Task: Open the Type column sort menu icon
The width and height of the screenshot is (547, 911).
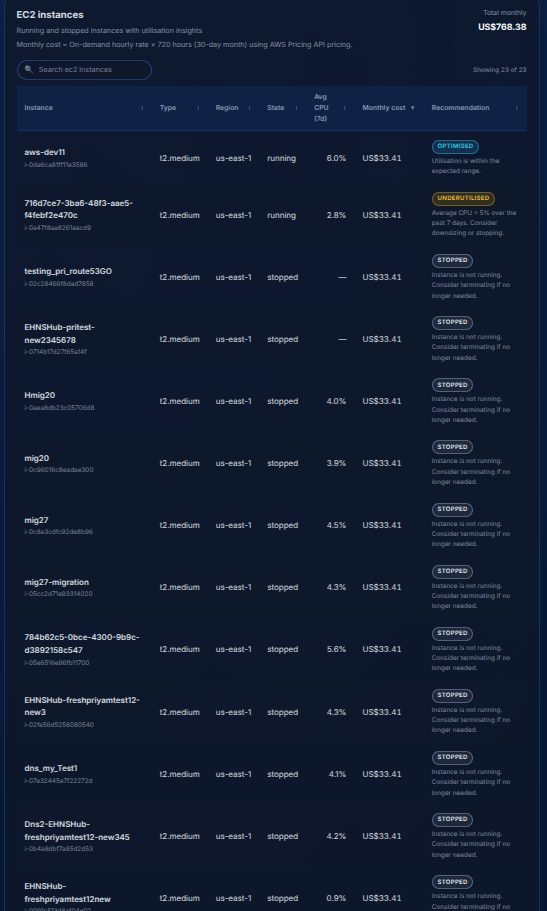Action: [198, 108]
